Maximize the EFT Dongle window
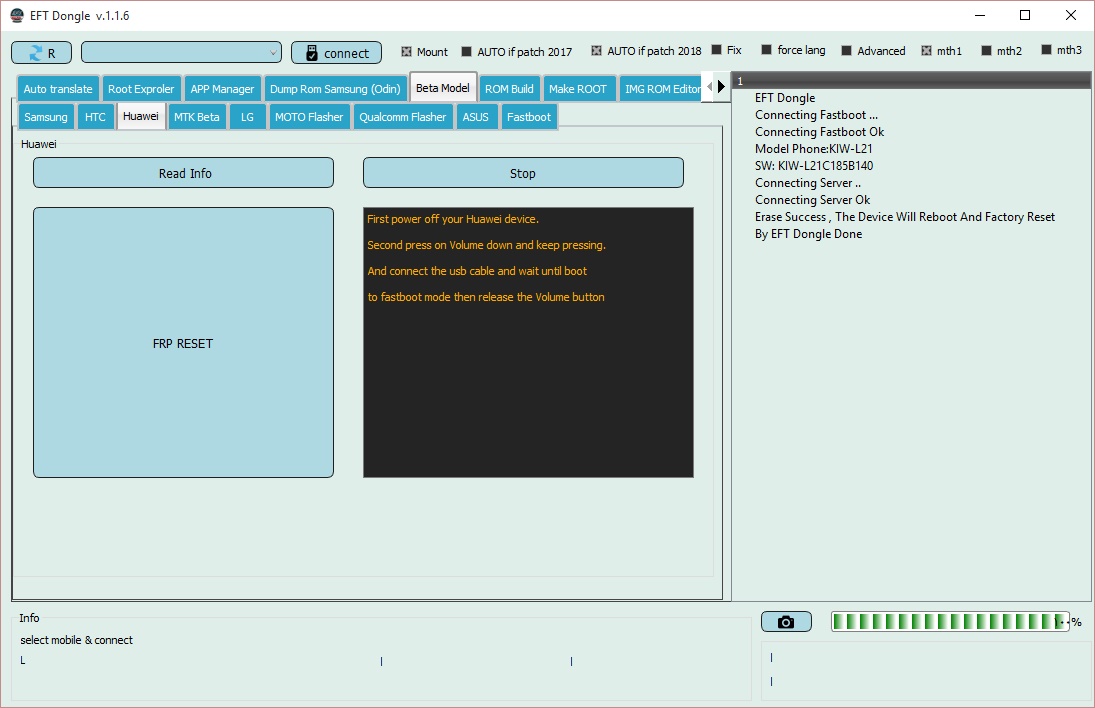This screenshot has width=1095, height=708. pos(1025,15)
